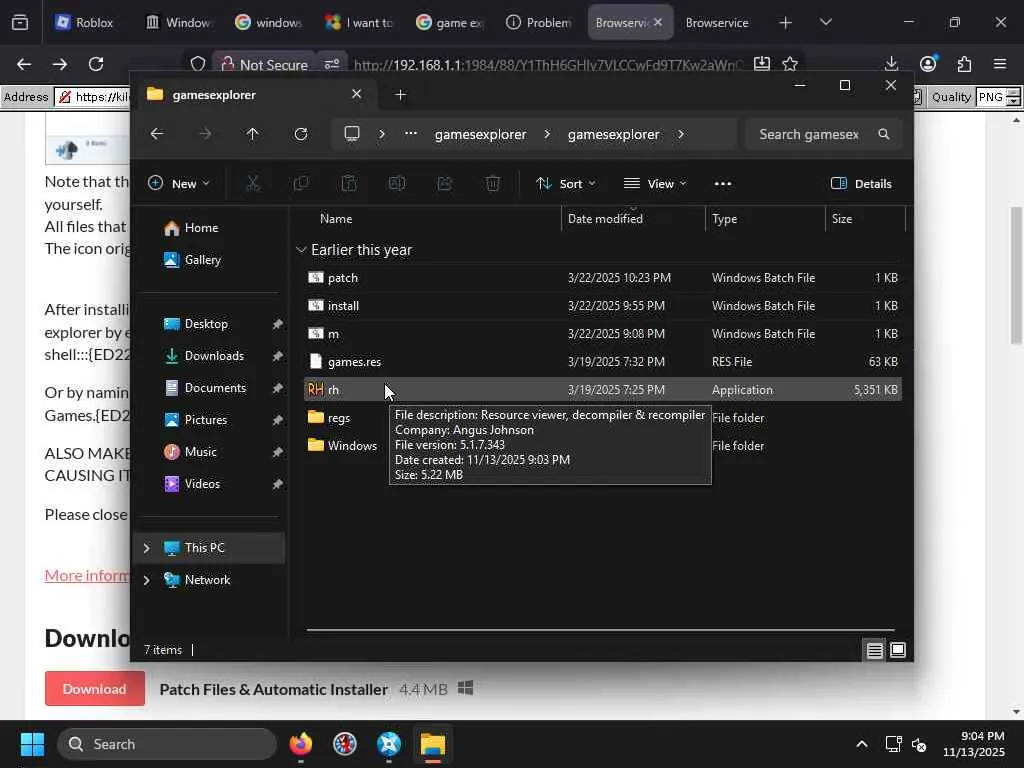Click the red Download button on webpage
This screenshot has height=768, width=1024.
click(x=95, y=689)
